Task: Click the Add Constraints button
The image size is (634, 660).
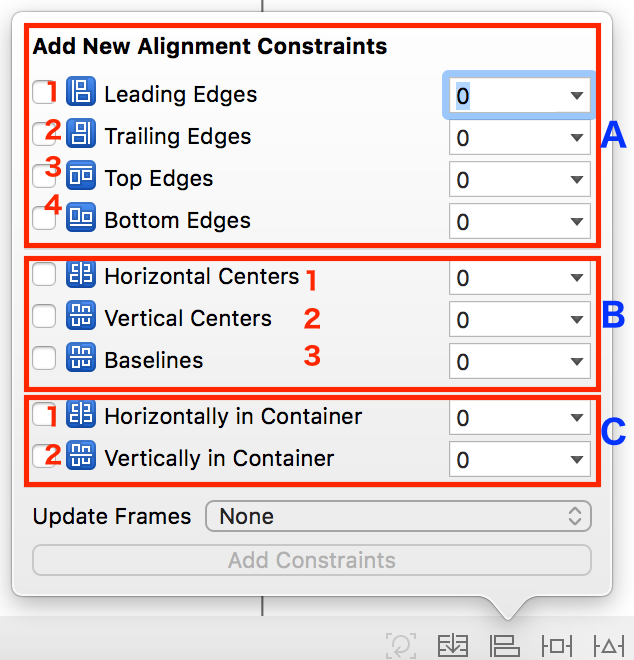Action: [312, 560]
